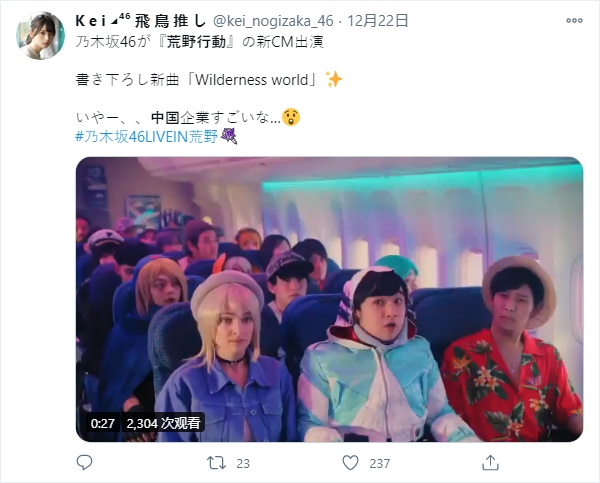Open the Kei profile avatar picture
600x483 pixels.
pyautogui.click(x=41, y=36)
